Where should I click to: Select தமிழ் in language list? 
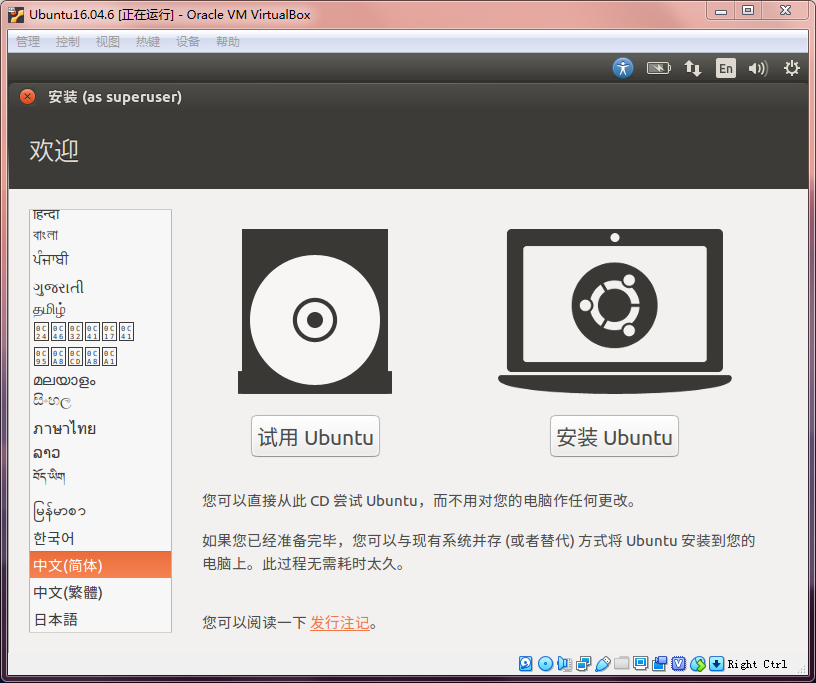(100, 309)
